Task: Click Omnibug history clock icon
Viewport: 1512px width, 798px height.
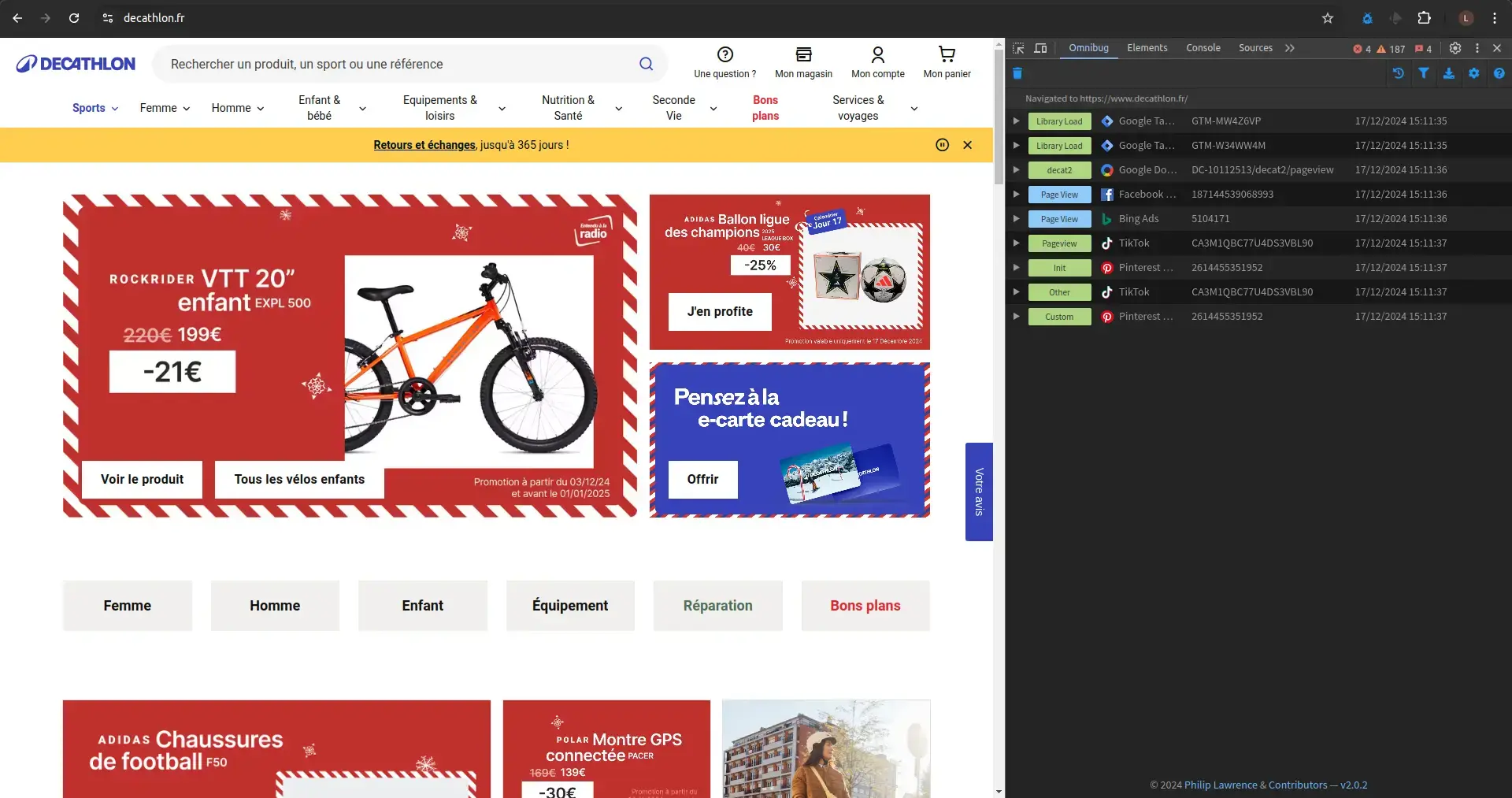Action: click(x=1399, y=73)
